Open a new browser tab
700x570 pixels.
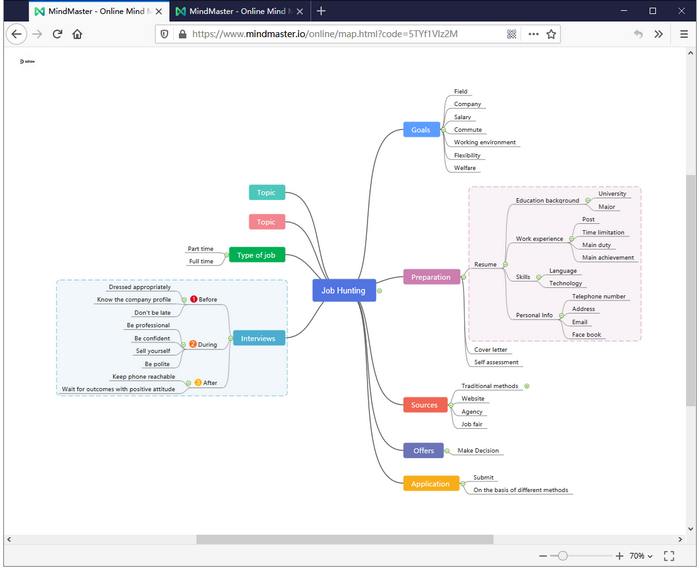321,10
